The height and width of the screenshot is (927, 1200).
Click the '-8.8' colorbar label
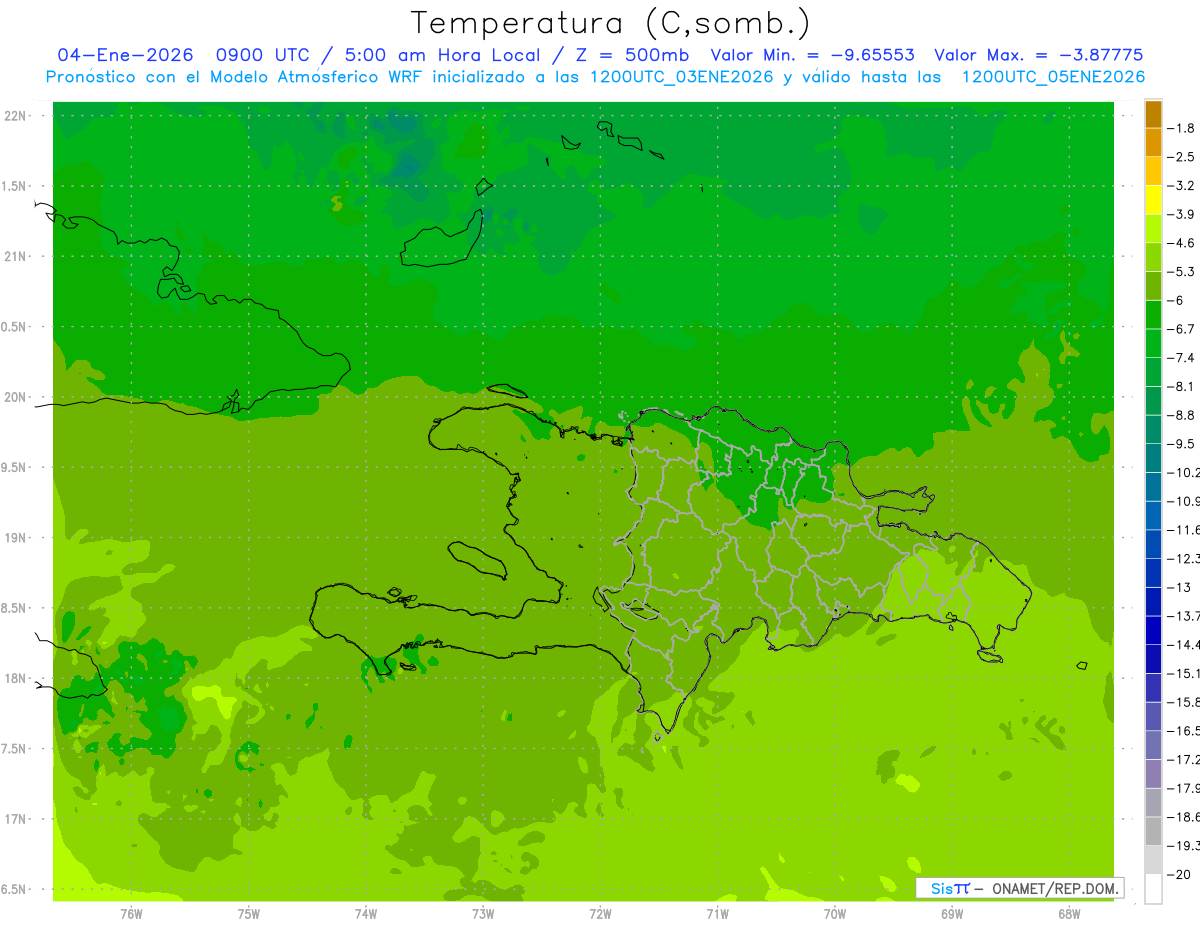[1181, 415]
